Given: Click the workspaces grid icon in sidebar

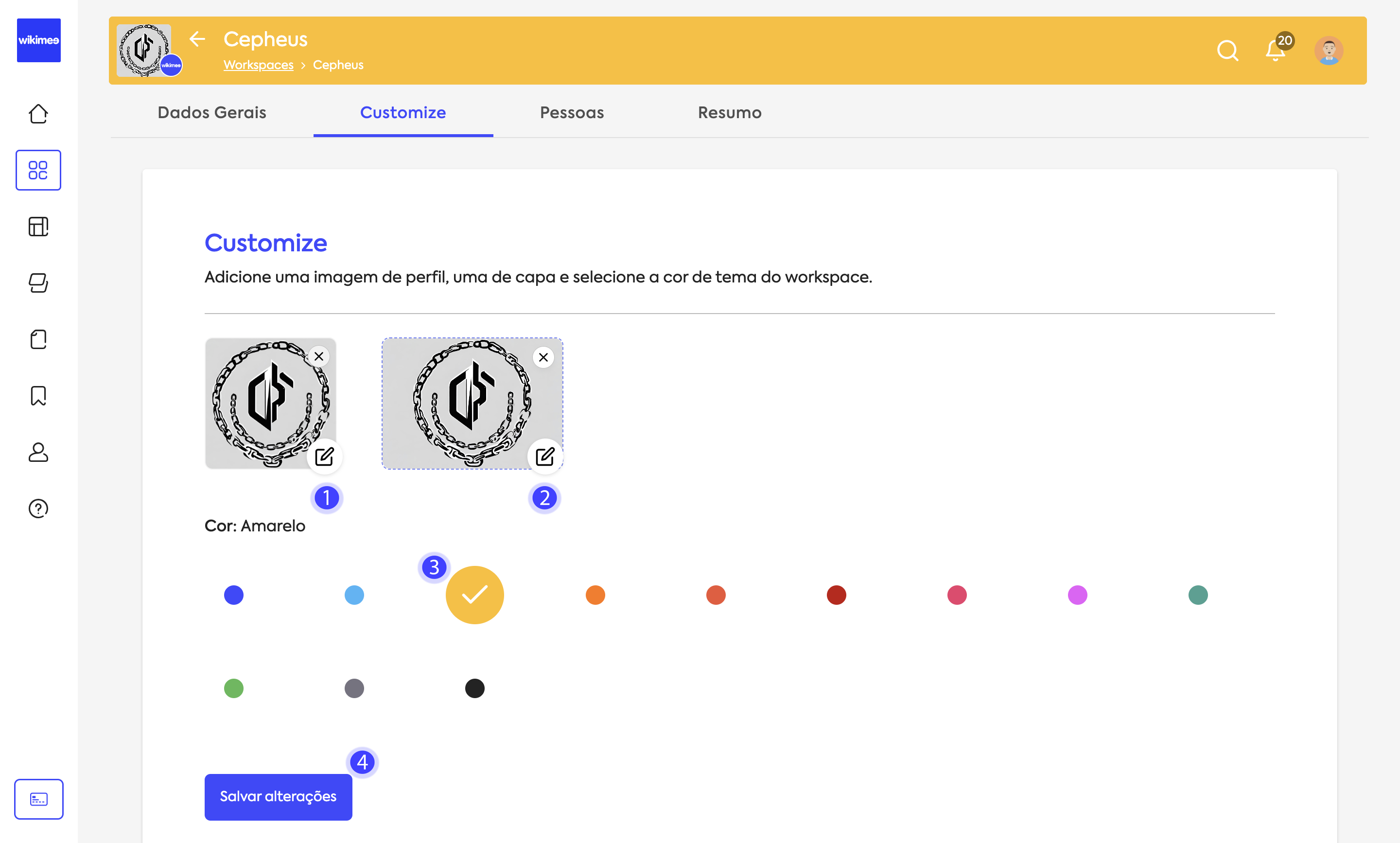Looking at the screenshot, I should tap(38, 170).
